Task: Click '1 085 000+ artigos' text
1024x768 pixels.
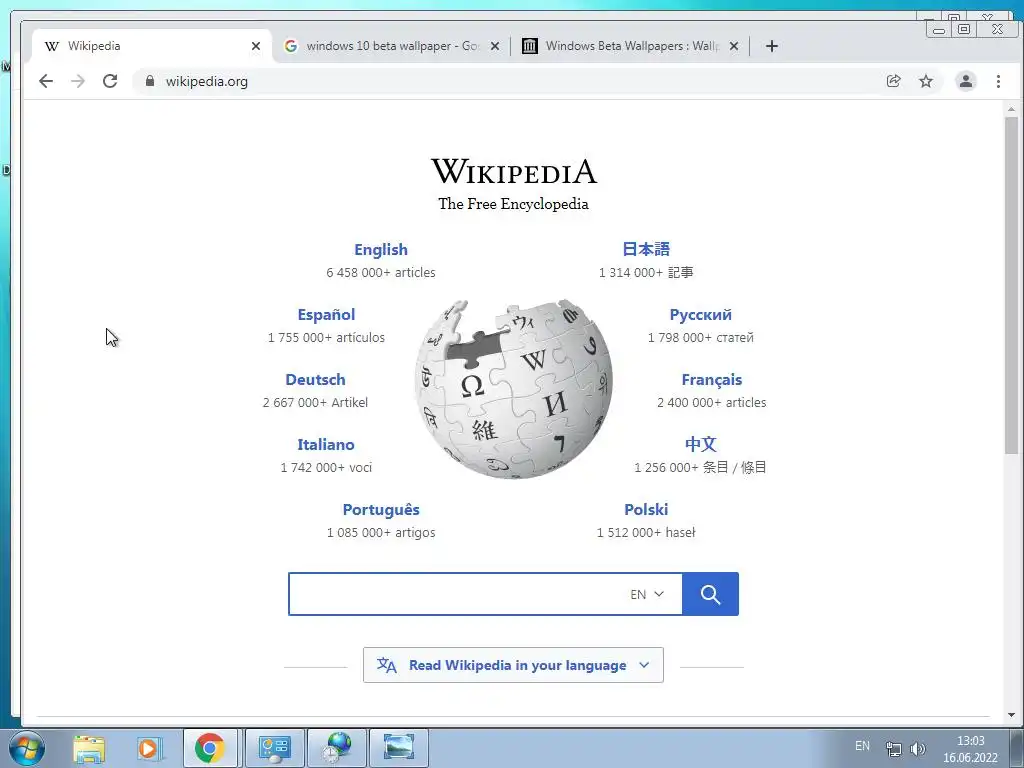Action: [x=381, y=532]
